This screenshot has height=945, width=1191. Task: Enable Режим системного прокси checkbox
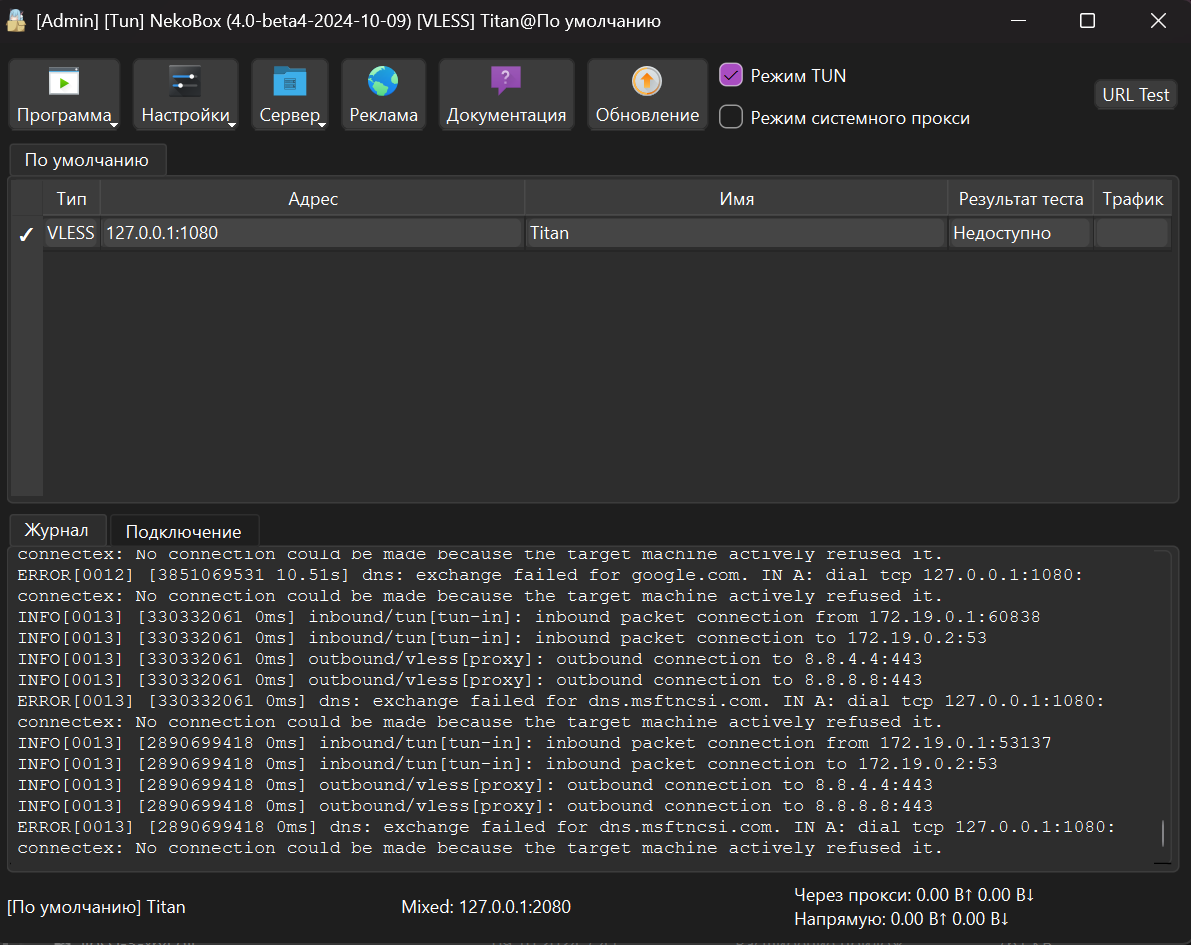[x=731, y=117]
